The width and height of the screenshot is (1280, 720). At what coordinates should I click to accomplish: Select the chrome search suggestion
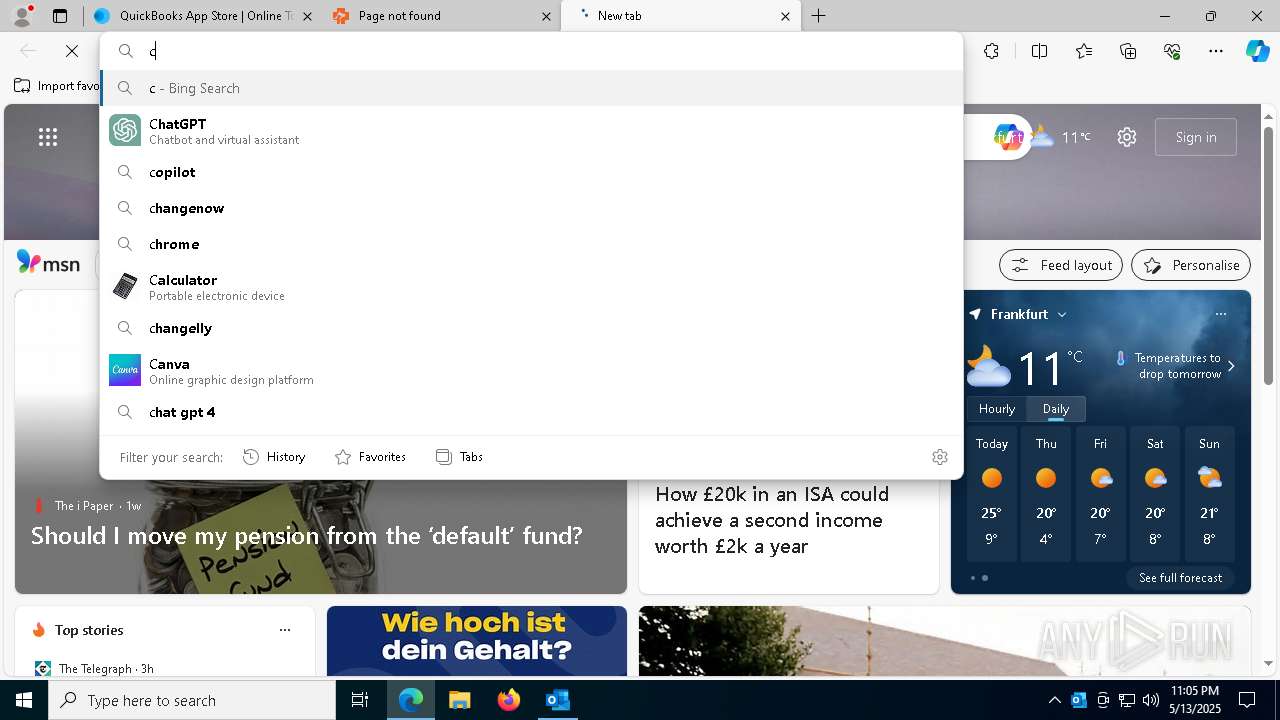click(531, 244)
